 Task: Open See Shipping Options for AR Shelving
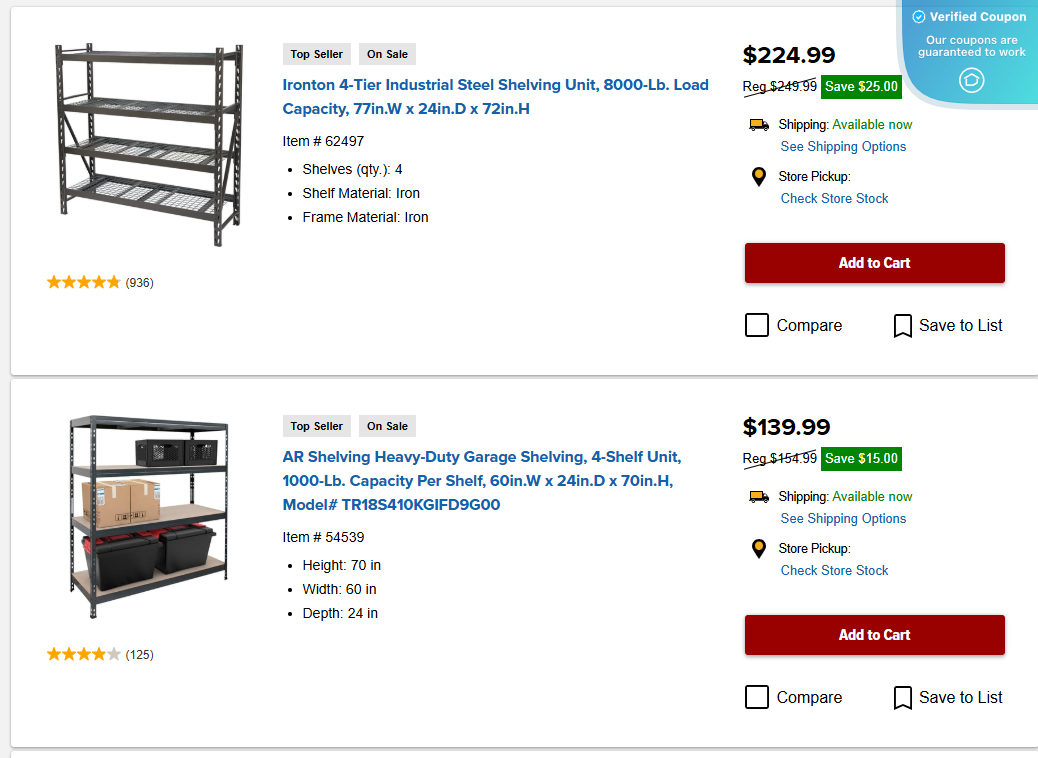pyautogui.click(x=843, y=518)
